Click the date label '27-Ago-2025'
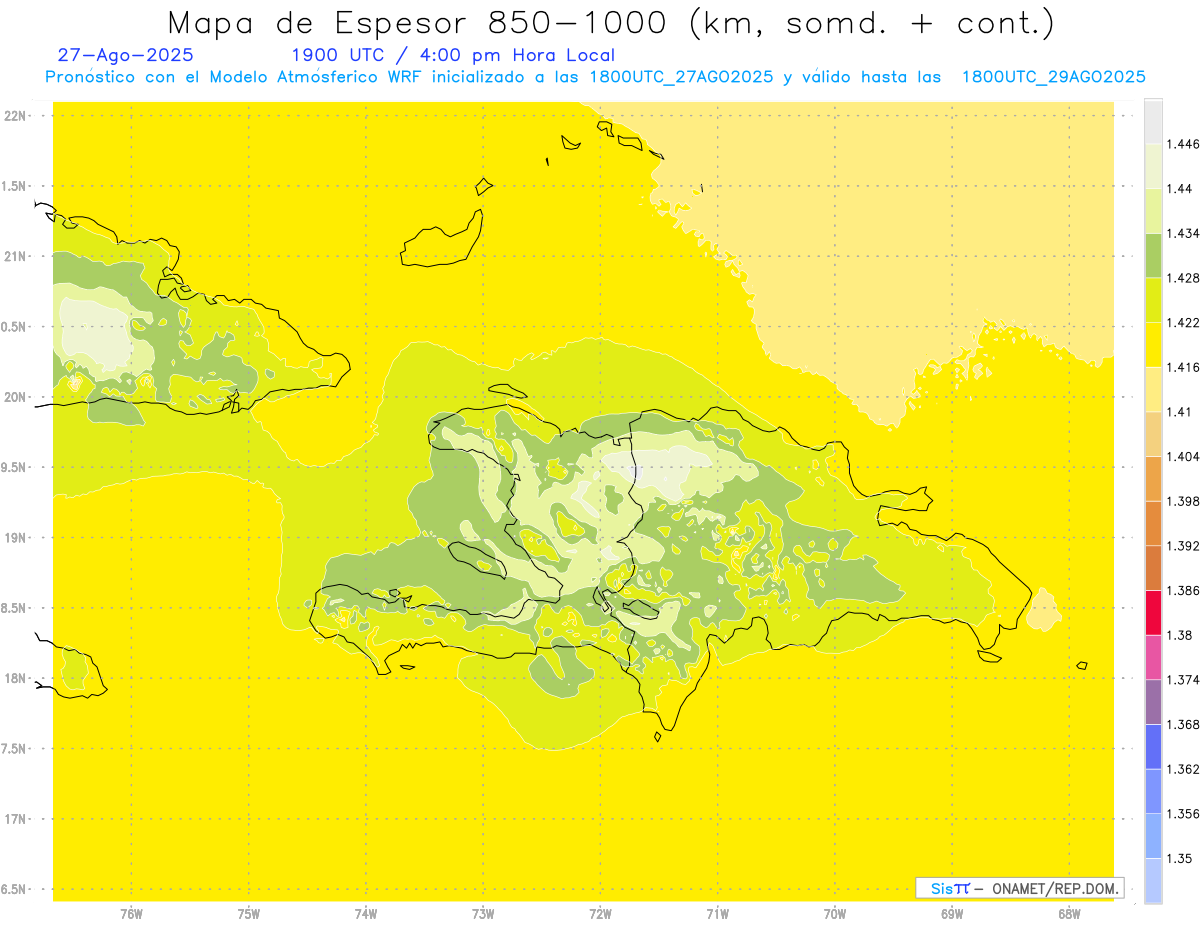Viewport: 1200px width, 927px height. click(x=125, y=55)
